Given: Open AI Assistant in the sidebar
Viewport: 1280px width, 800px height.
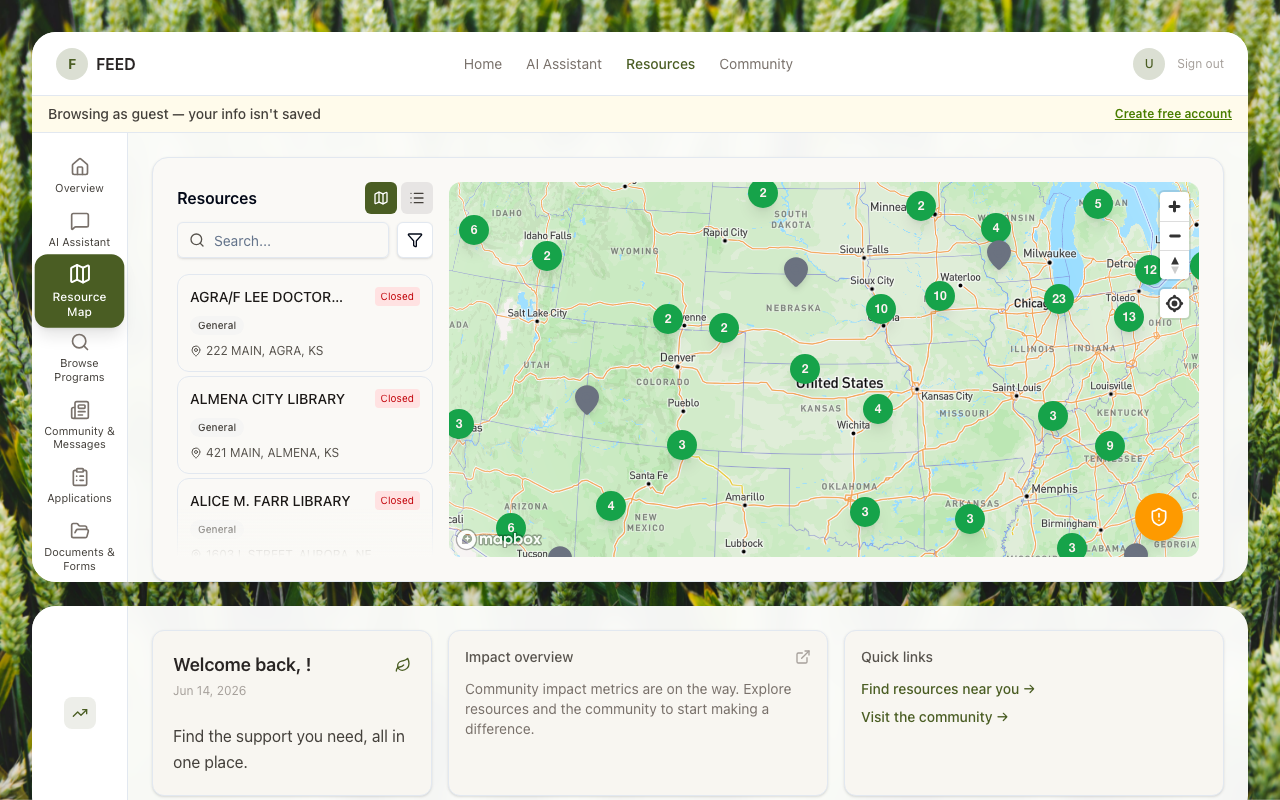Looking at the screenshot, I should click(80, 229).
